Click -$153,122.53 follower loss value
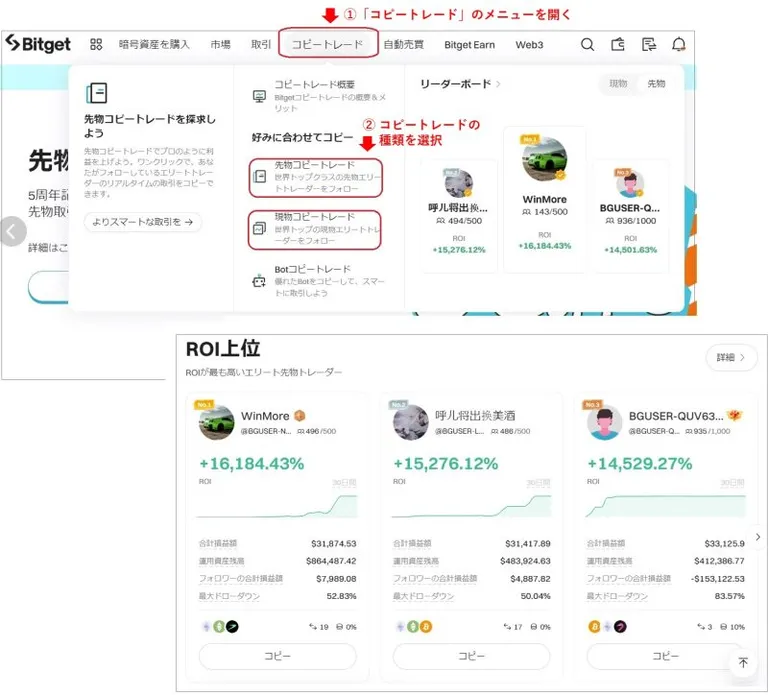 coord(718,578)
